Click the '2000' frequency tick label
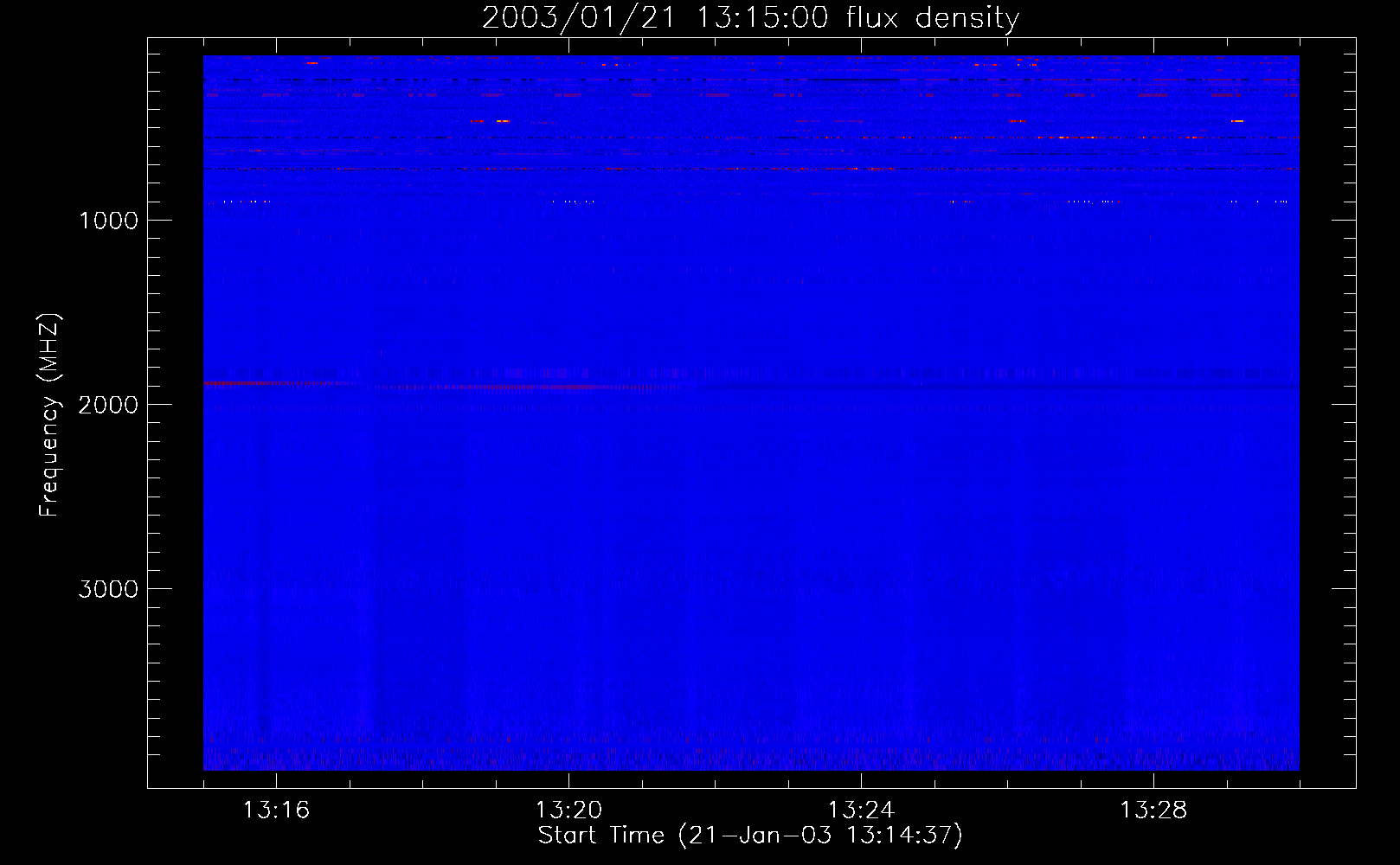This screenshot has width=1400, height=865. [x=108, y=405]
